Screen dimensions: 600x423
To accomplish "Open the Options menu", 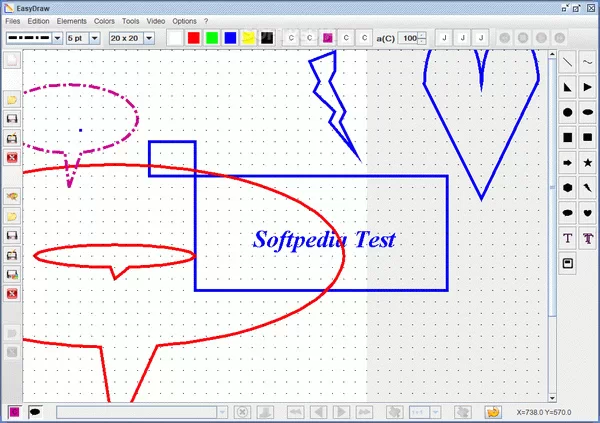I will [184, 21].
